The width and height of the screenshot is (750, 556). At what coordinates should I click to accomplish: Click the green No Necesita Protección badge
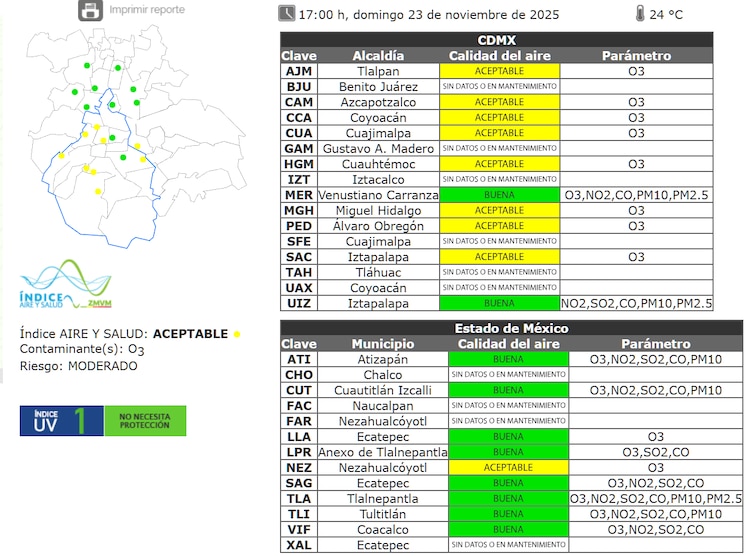[x=145, y=421]
